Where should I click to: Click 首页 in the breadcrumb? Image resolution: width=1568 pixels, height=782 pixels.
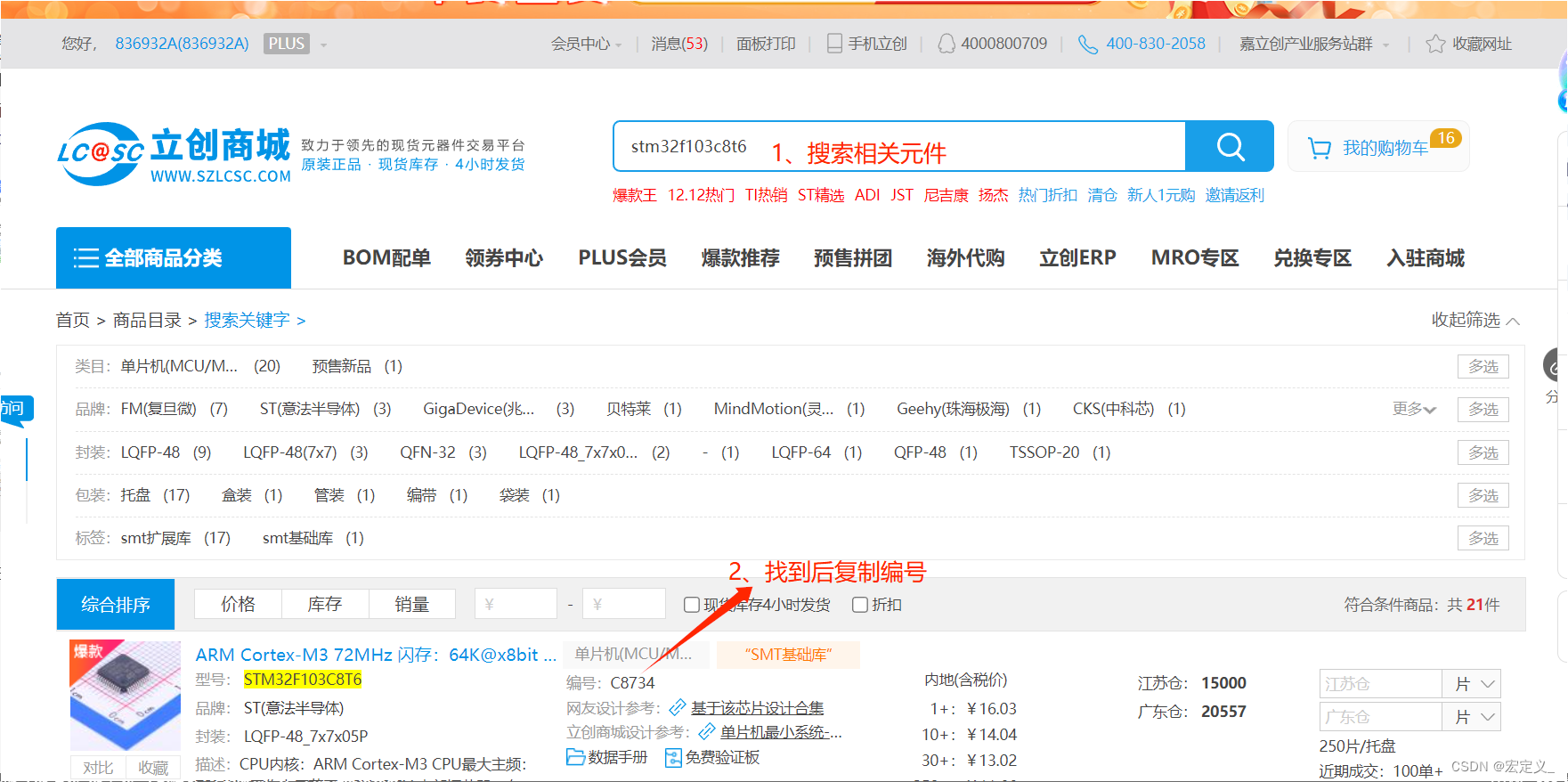[73, 320]
